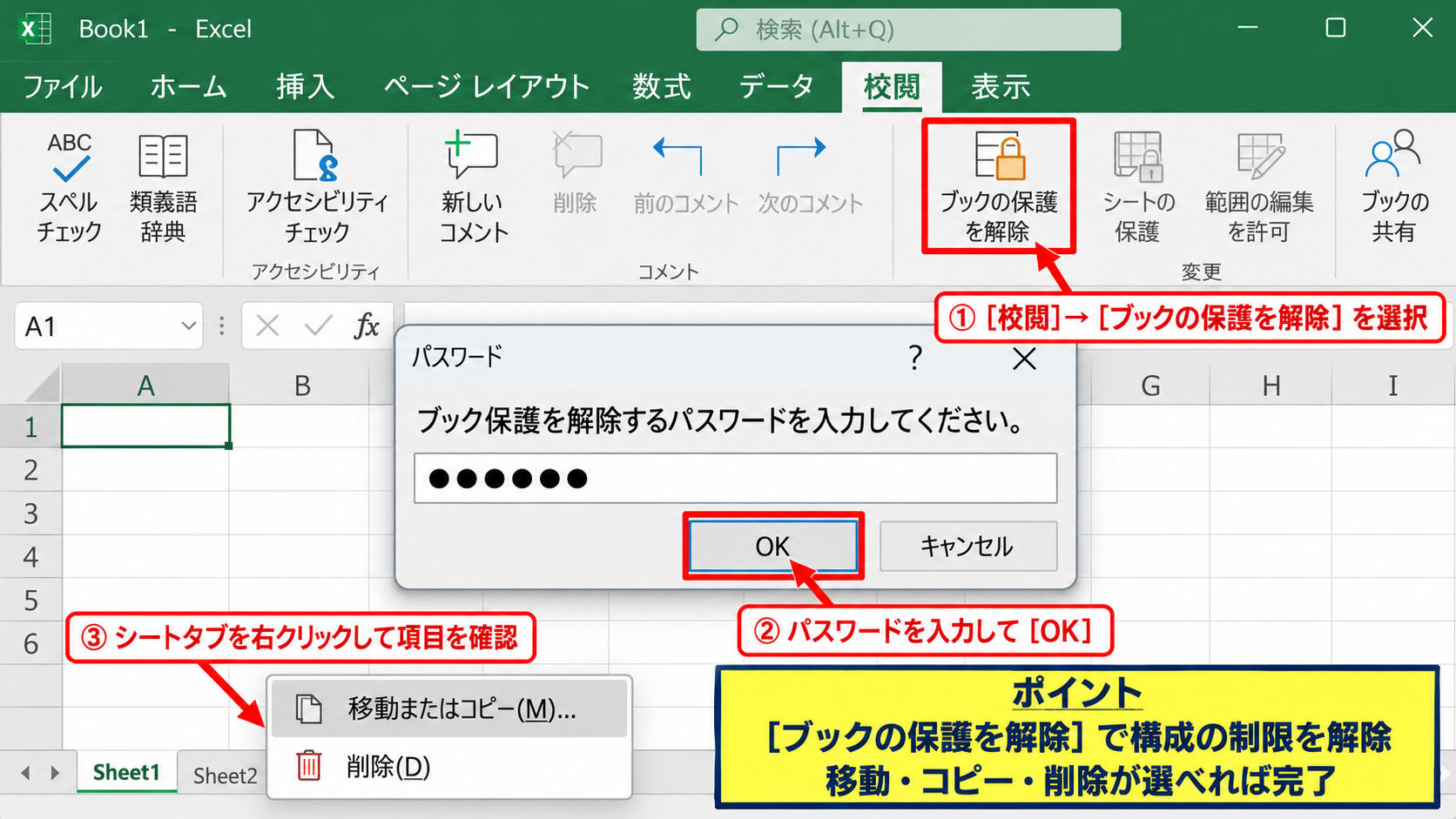Click ブックの共有 share workbook
The width and height of the screenshot is (1456, 819).
[1394, 187]
